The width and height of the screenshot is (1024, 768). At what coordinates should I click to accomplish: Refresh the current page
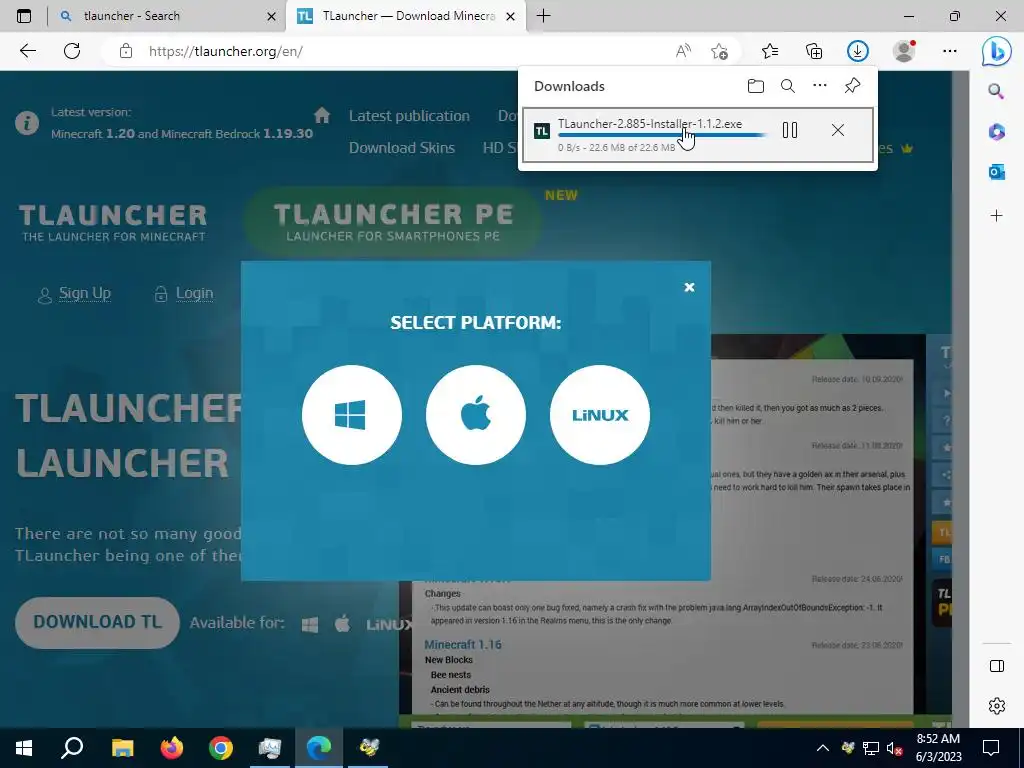point(72,51)
